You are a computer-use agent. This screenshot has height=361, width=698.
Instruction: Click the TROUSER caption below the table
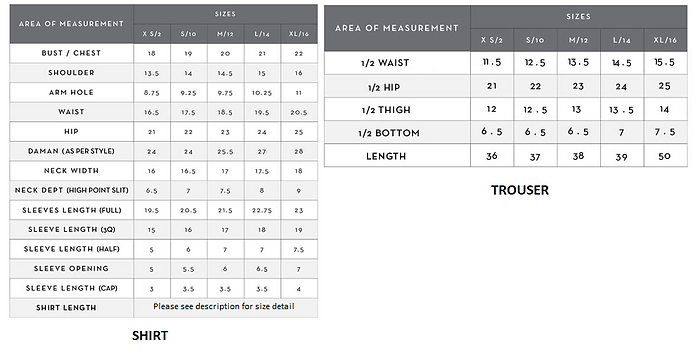520,191
